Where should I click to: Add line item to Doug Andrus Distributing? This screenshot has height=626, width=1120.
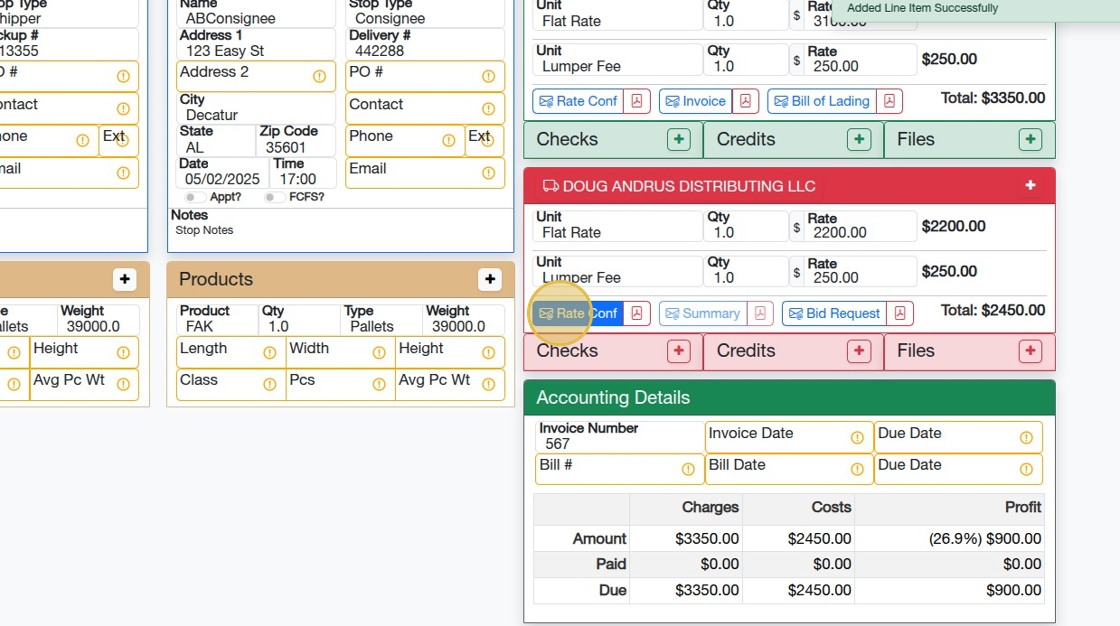pyautogui.click(x=1030, y=186)
